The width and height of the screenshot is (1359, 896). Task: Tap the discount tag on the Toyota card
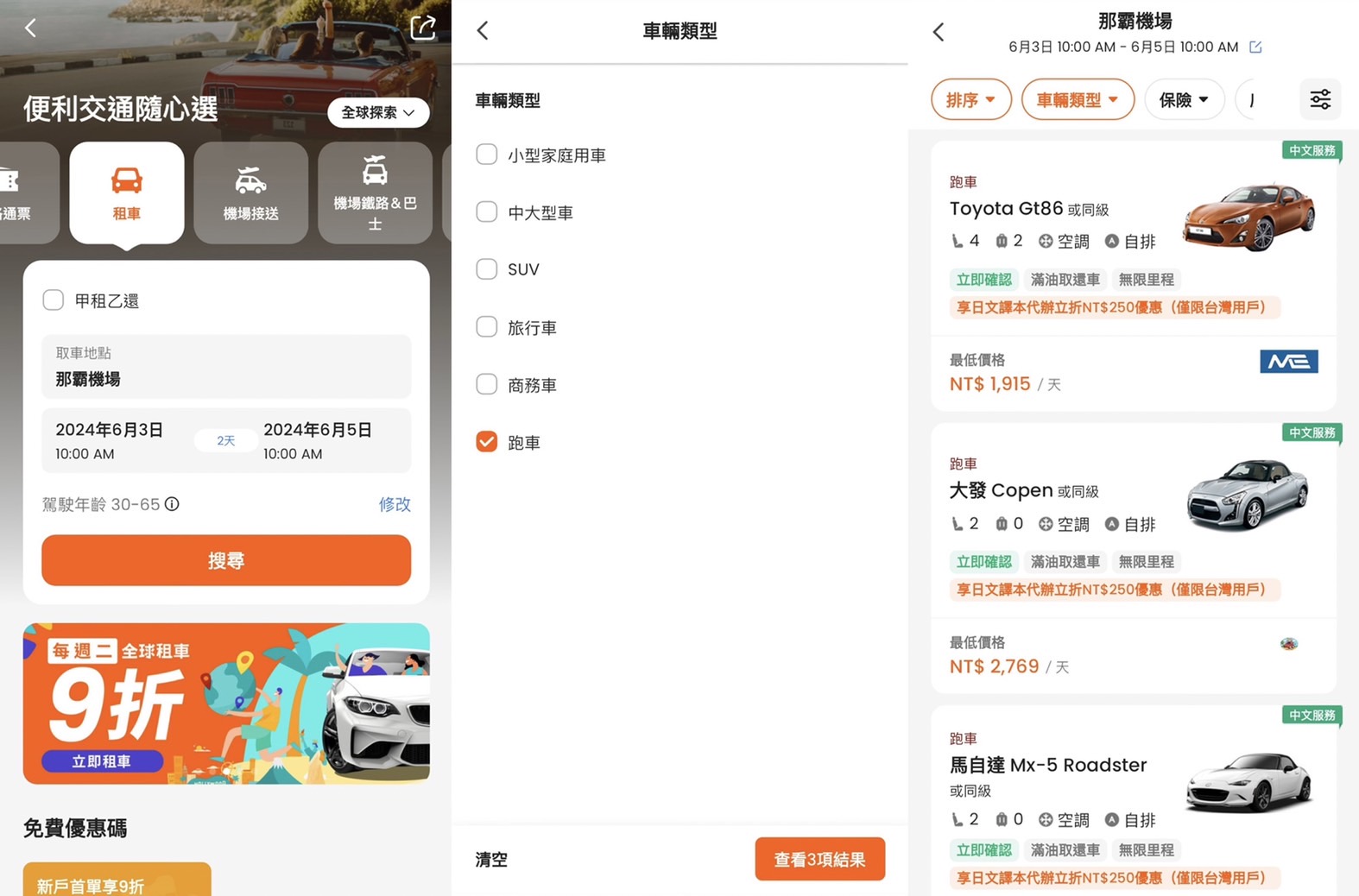click(x=1115, y=307)
